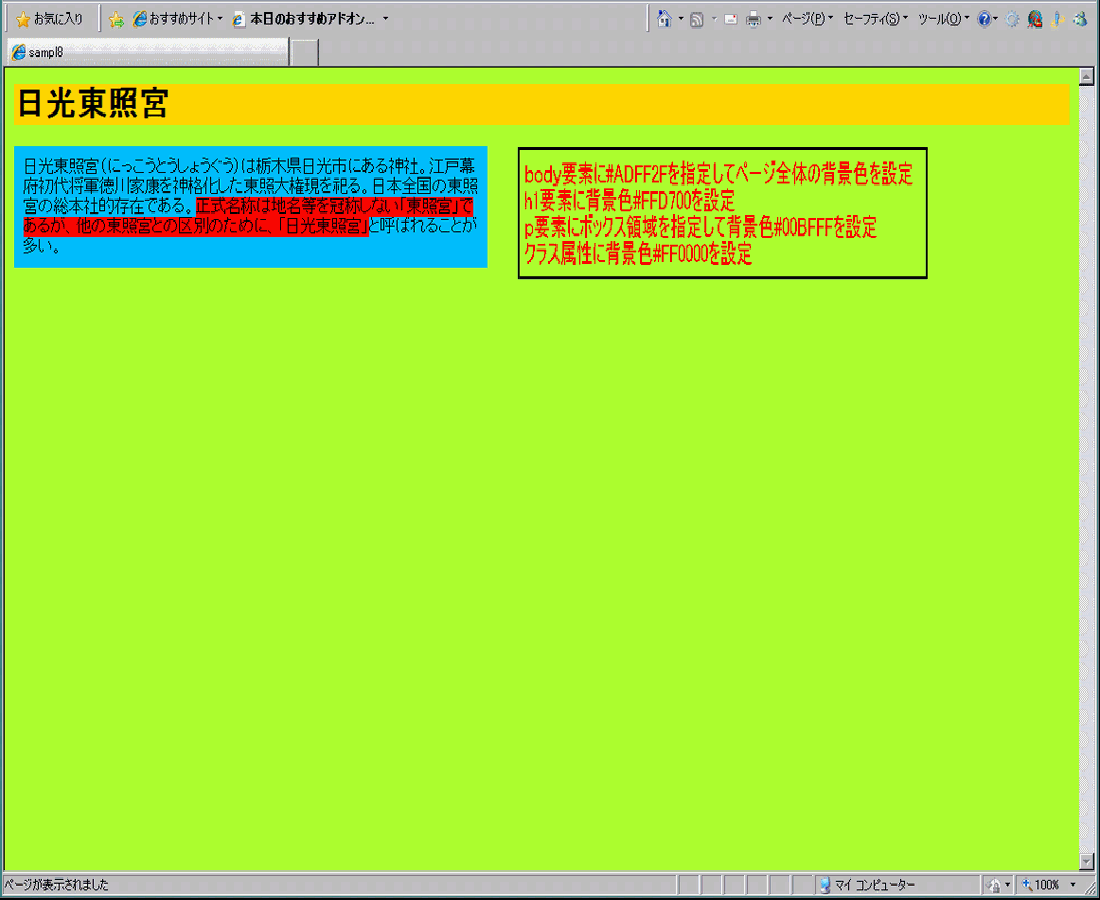
Task: Select the sampl8 browser tab
Action: tap(149, 53)
